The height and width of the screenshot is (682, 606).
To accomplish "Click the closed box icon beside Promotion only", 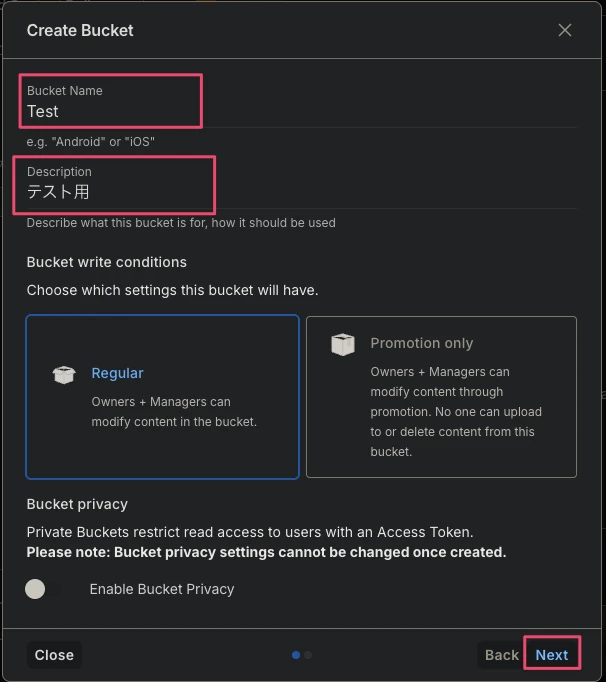I will pyautogui.click(x=343, y=344).
